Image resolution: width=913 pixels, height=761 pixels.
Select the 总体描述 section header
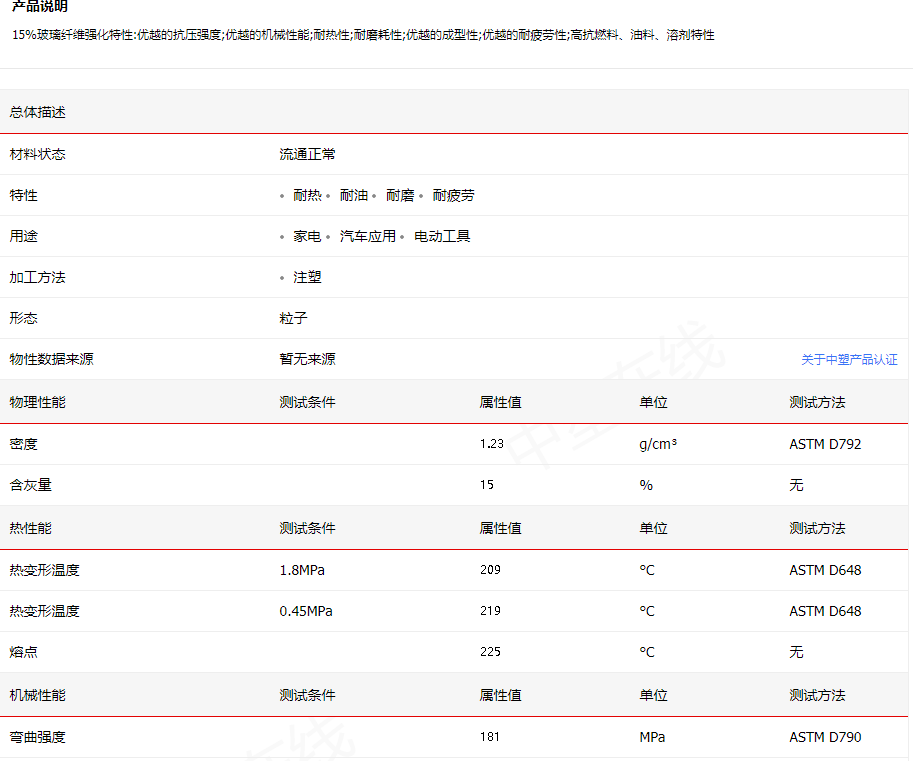(38, 112)
